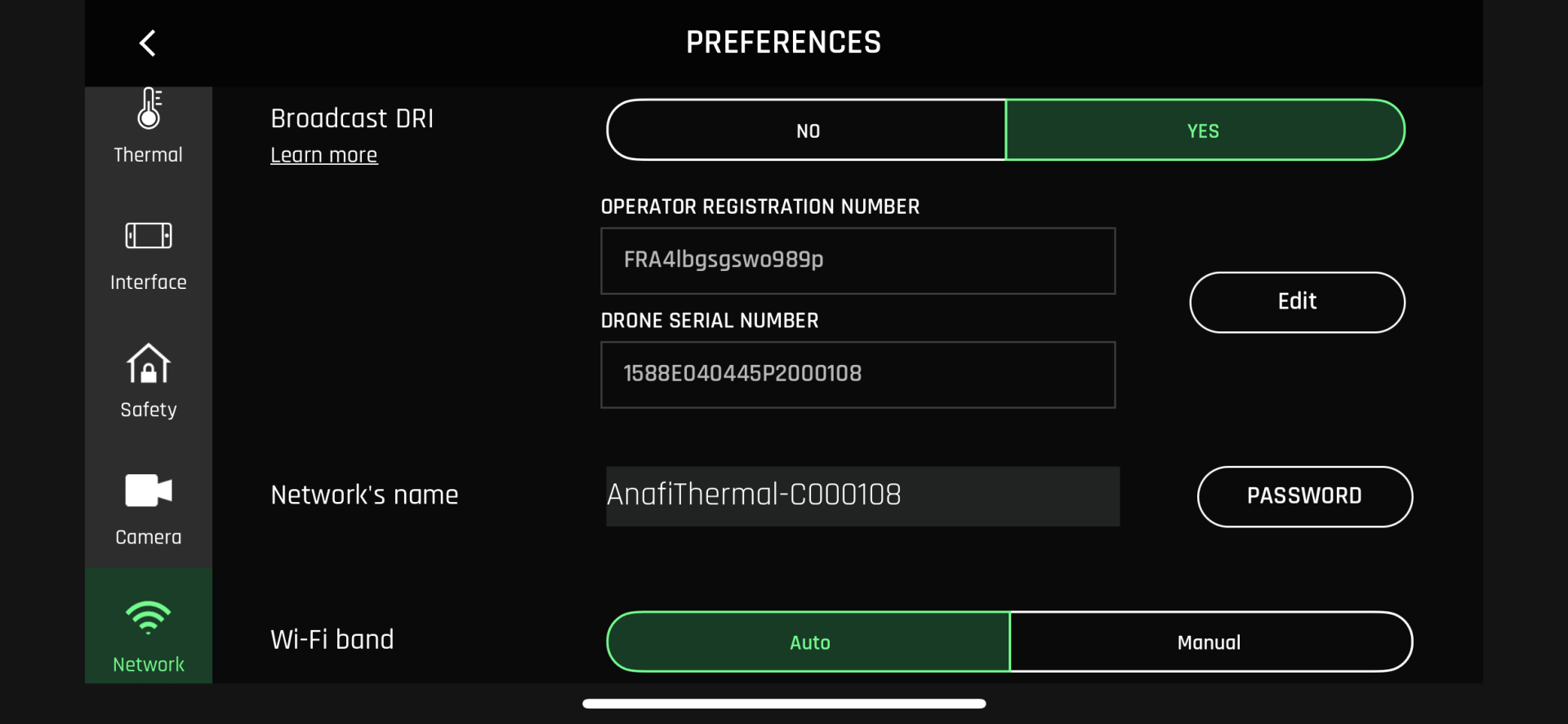Image resolution: width=1568 pixels, height=724 pixels.
Task: Switch to the Interface tab label
Action: click(x=149, y=282)
